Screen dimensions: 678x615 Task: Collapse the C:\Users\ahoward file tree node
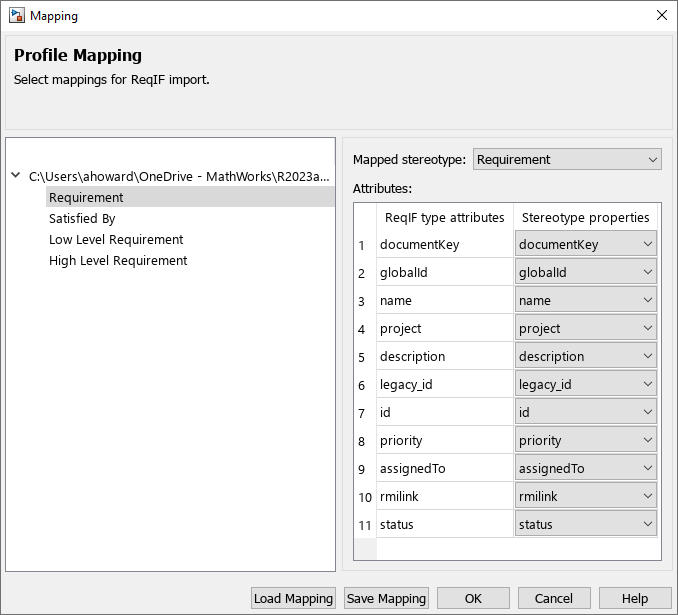click(x=16, y=176)
